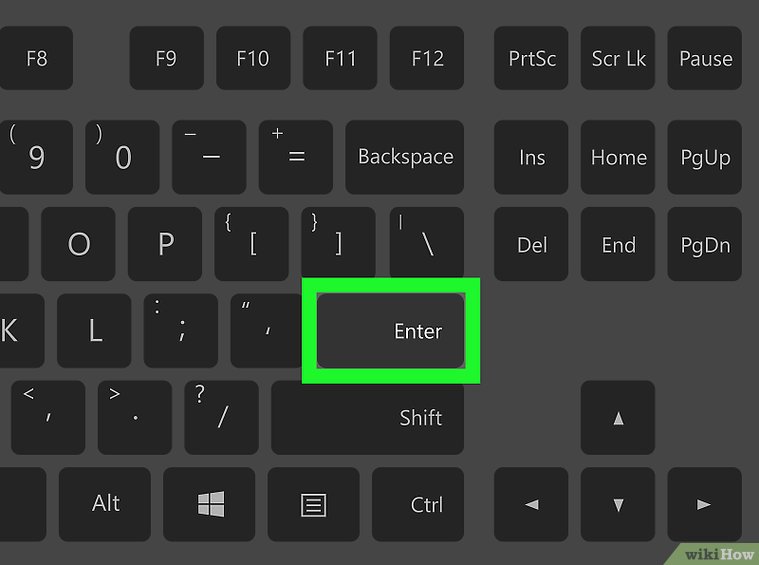759x565 pixels.
Task: Click the Alt key
Action: (x=105, y=504)
